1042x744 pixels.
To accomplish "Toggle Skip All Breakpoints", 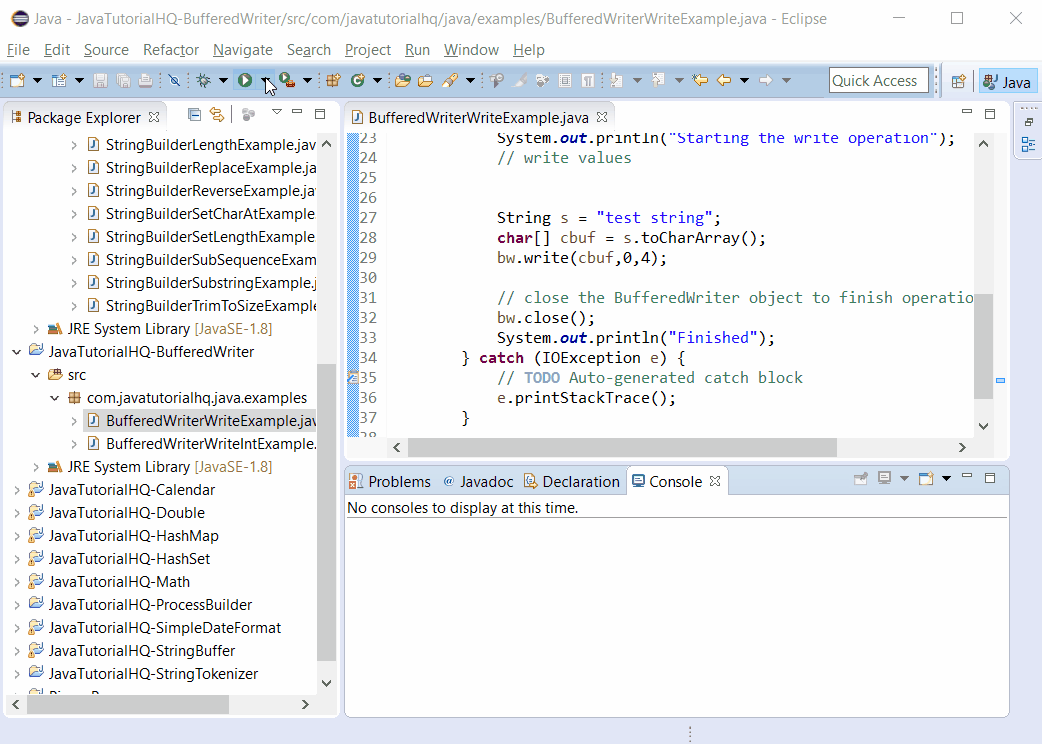I will click(175, 80).
